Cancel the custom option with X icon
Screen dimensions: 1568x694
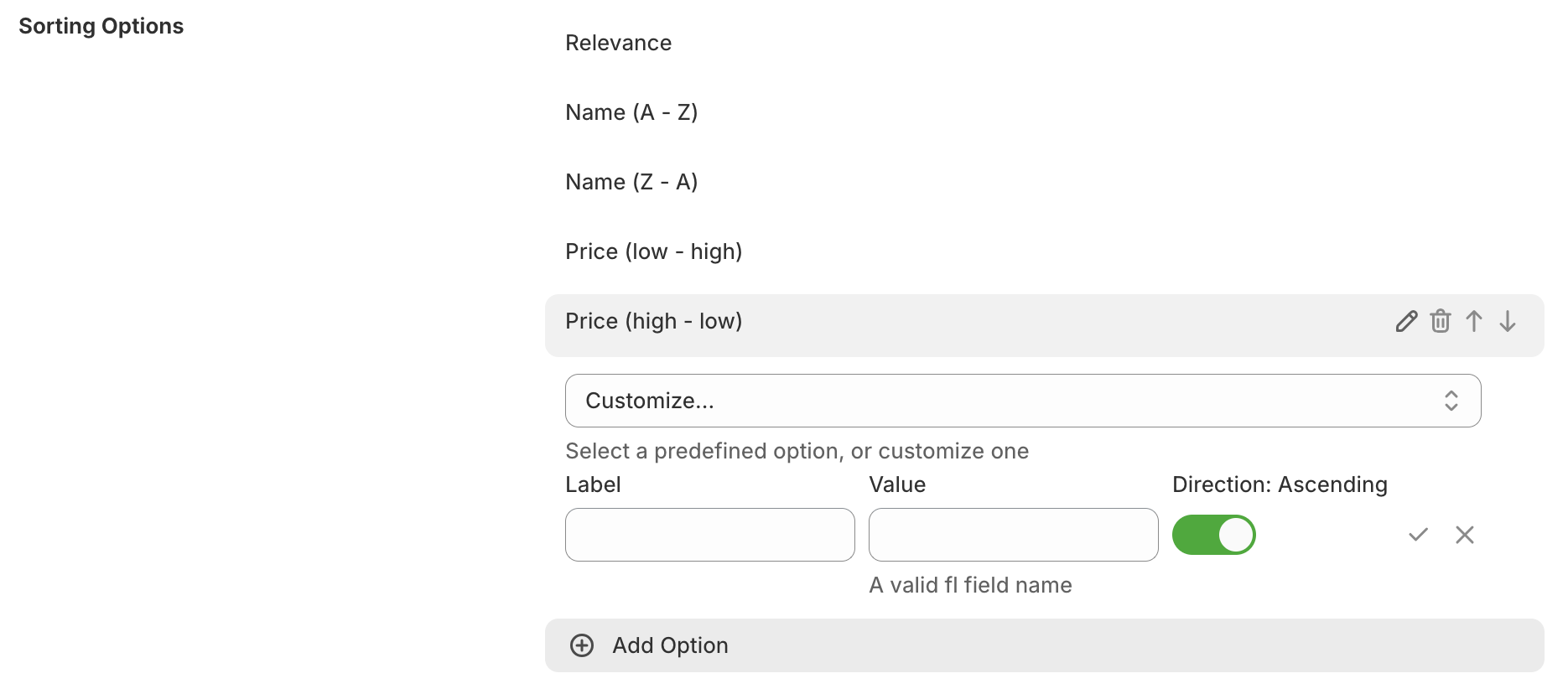pos(1464,535)
